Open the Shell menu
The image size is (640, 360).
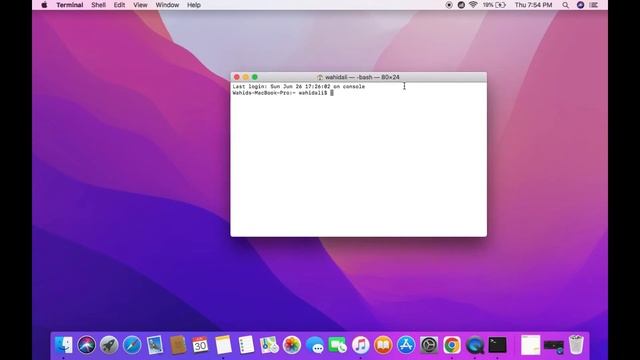pos(98,5)
